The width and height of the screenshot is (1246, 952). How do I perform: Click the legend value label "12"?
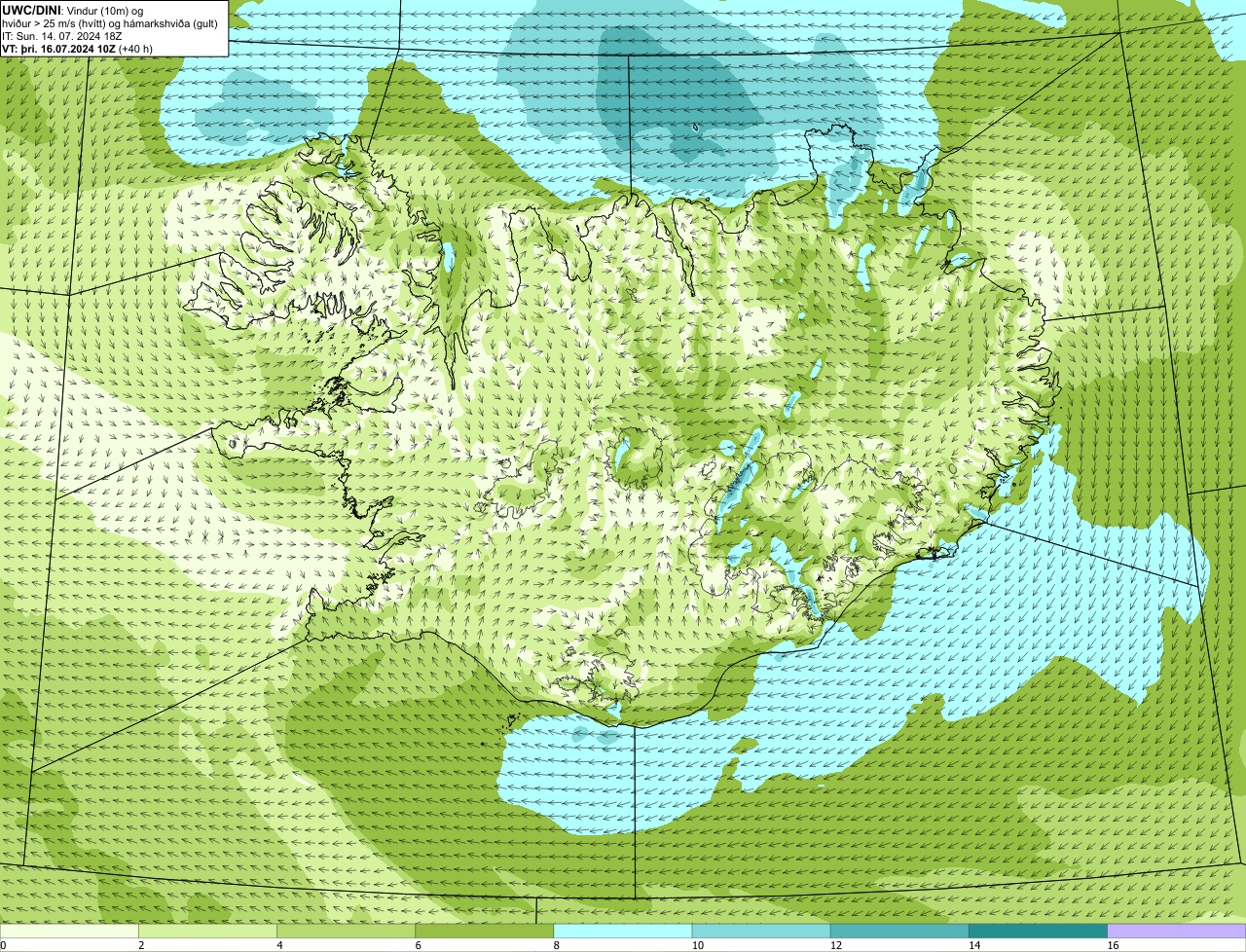coord(836,945)
